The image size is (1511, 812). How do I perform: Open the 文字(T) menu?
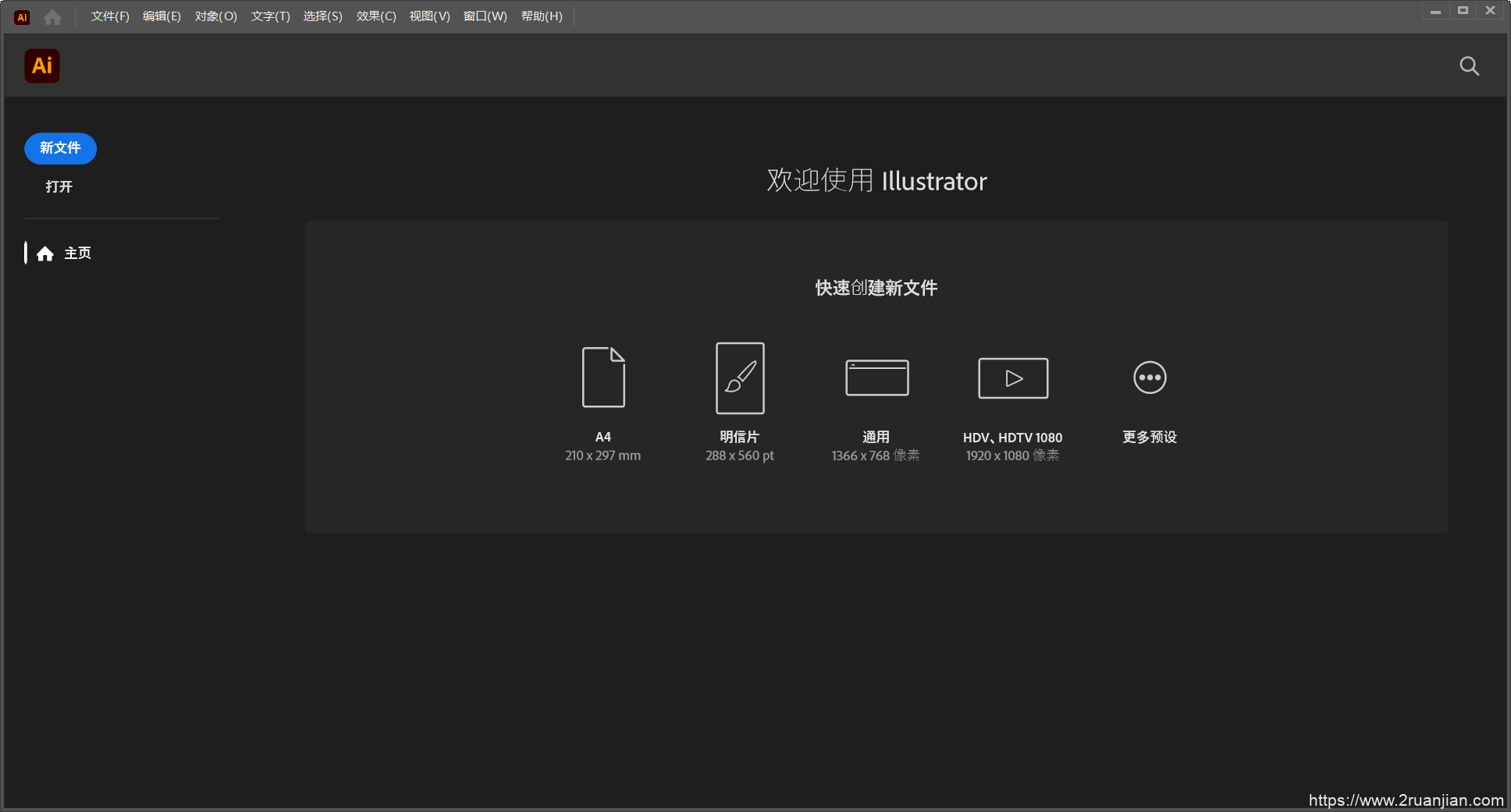coord(270,16)
